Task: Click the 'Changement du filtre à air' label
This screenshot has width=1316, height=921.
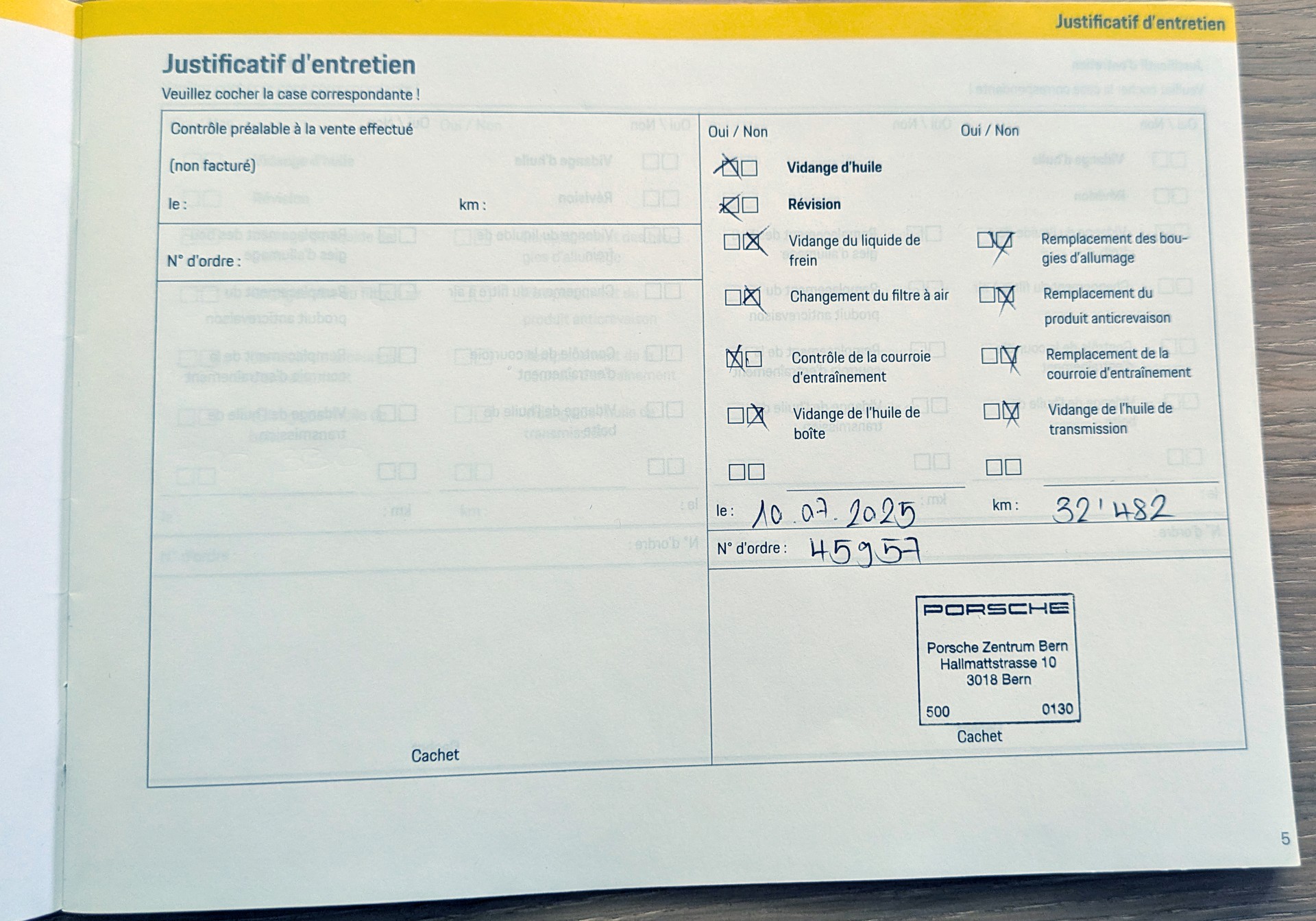Action: click(870, 296)
